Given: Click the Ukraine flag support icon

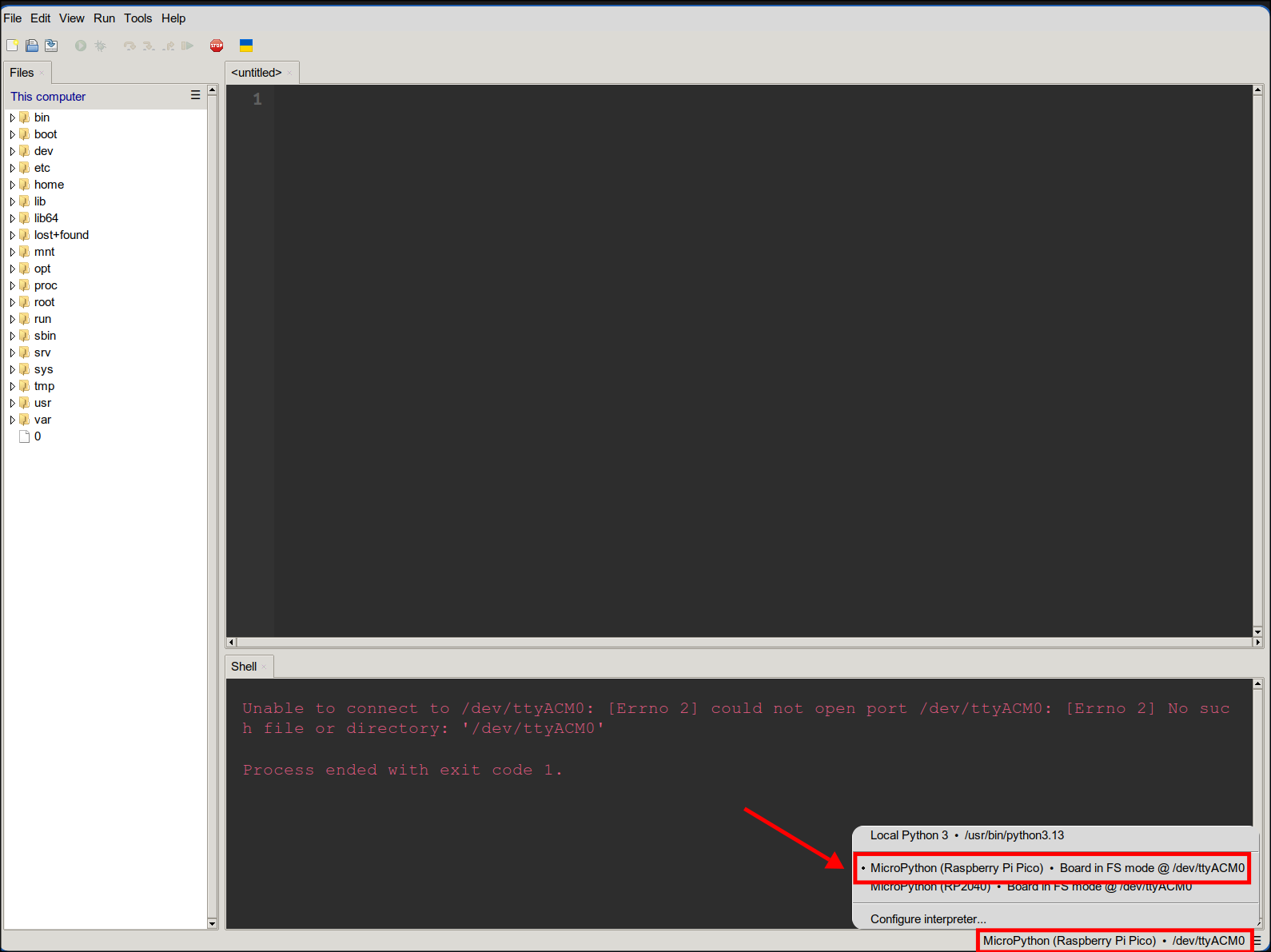Looking at the screenshot, I should pyautogui.click(x=246, y=46).
